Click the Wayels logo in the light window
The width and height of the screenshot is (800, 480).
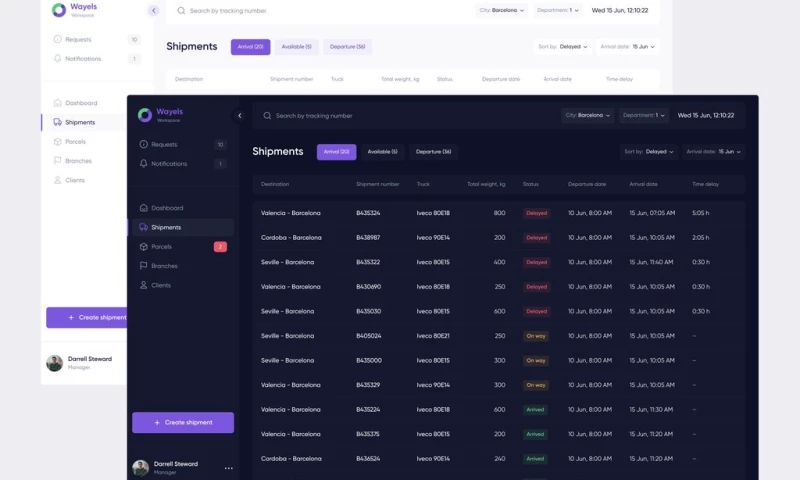pyautogui.click(x=59, y=10)
